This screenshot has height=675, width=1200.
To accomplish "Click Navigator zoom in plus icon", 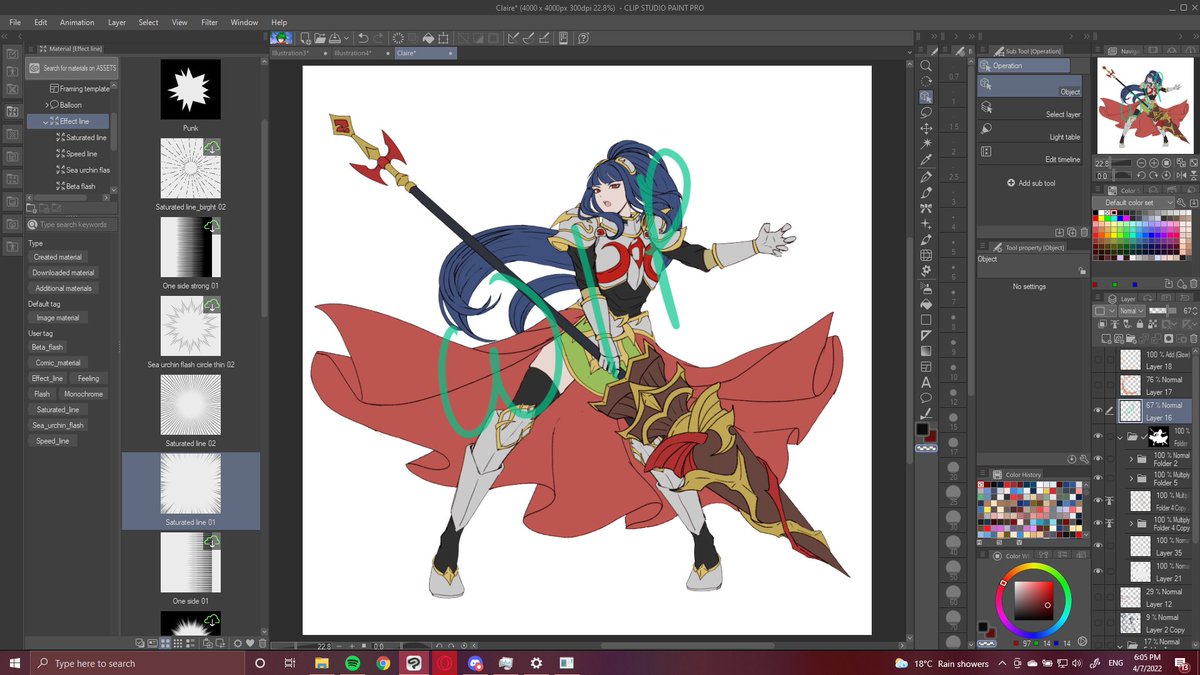I will (1153, 163).
